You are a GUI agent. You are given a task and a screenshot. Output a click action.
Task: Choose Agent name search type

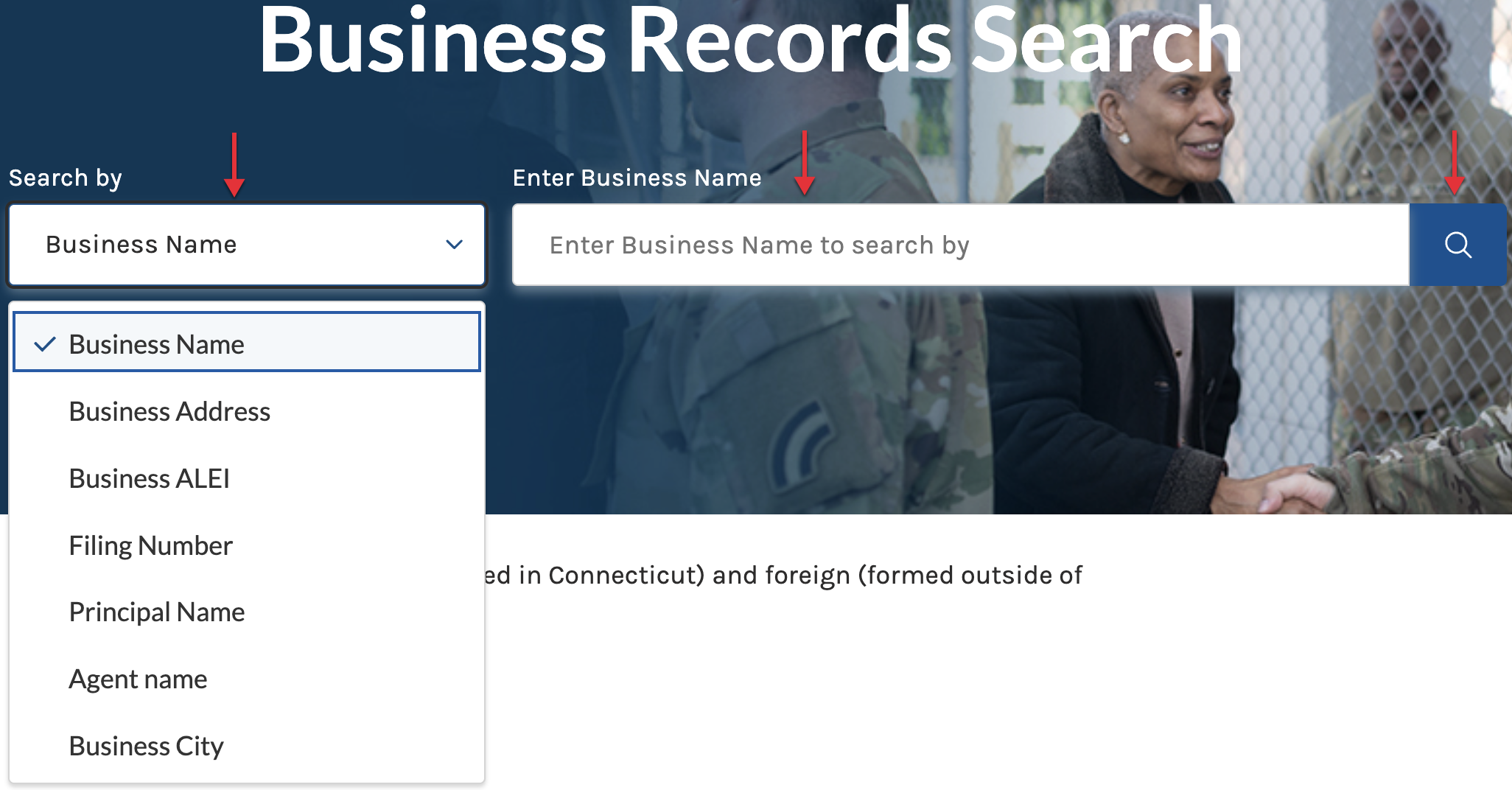(x=247, y=679)
